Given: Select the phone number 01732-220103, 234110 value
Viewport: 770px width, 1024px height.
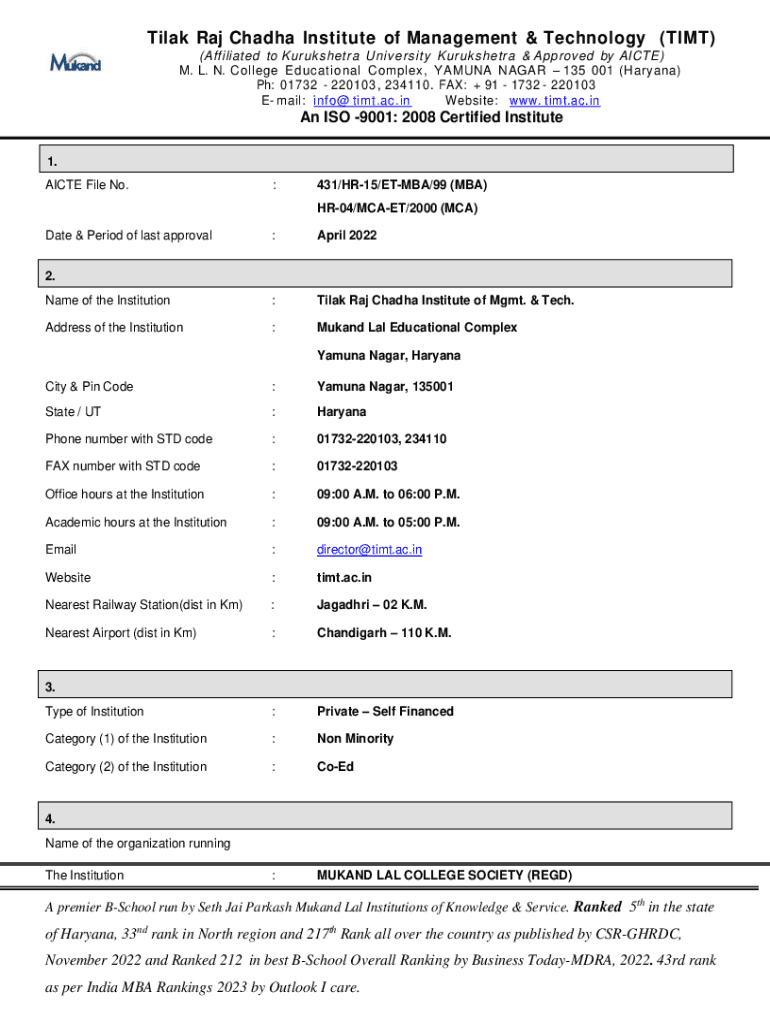Looking at the screenshot, I should (x=381, y=439).
